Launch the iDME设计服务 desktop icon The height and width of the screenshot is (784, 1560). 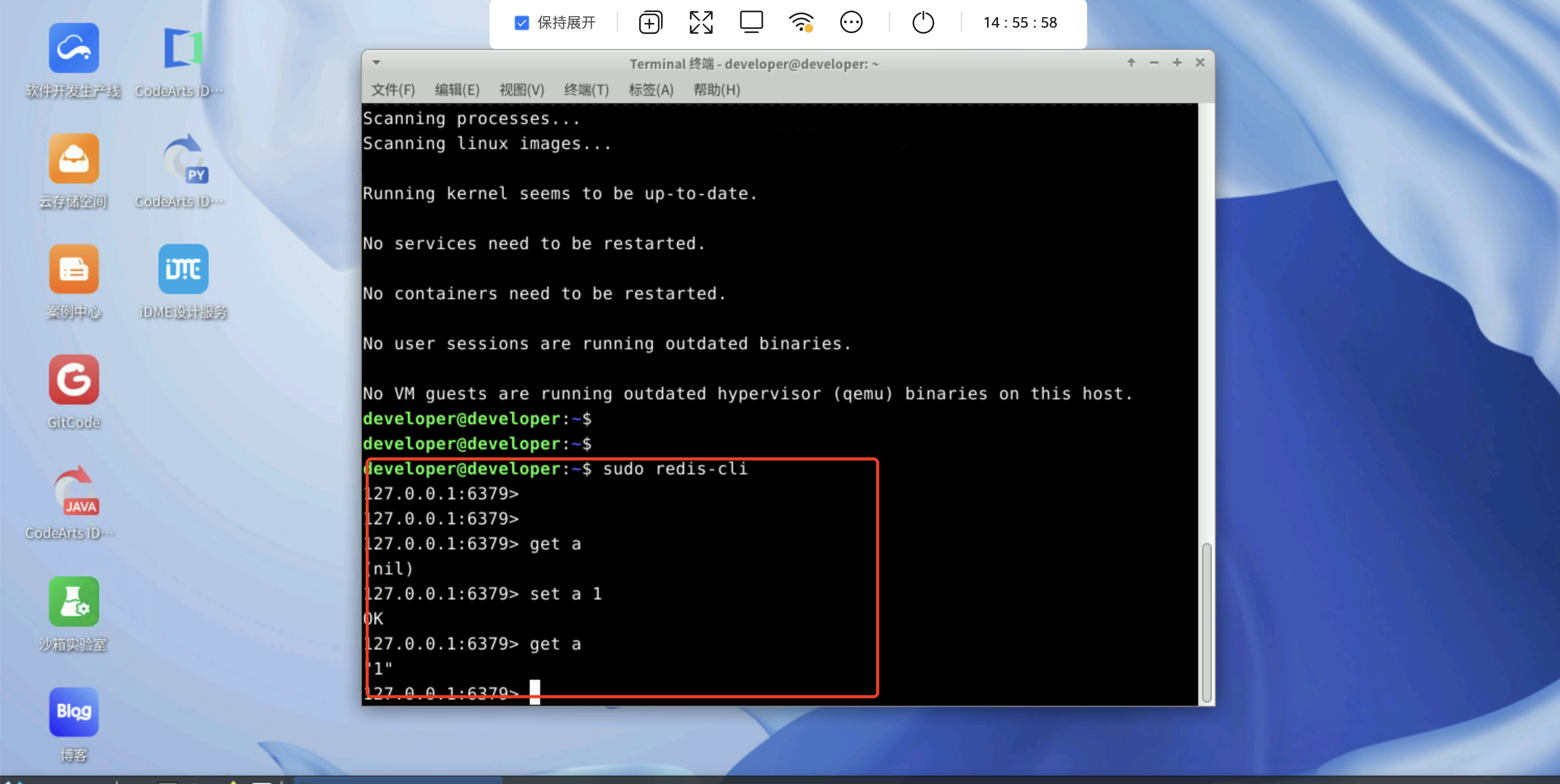pos(183,269)
